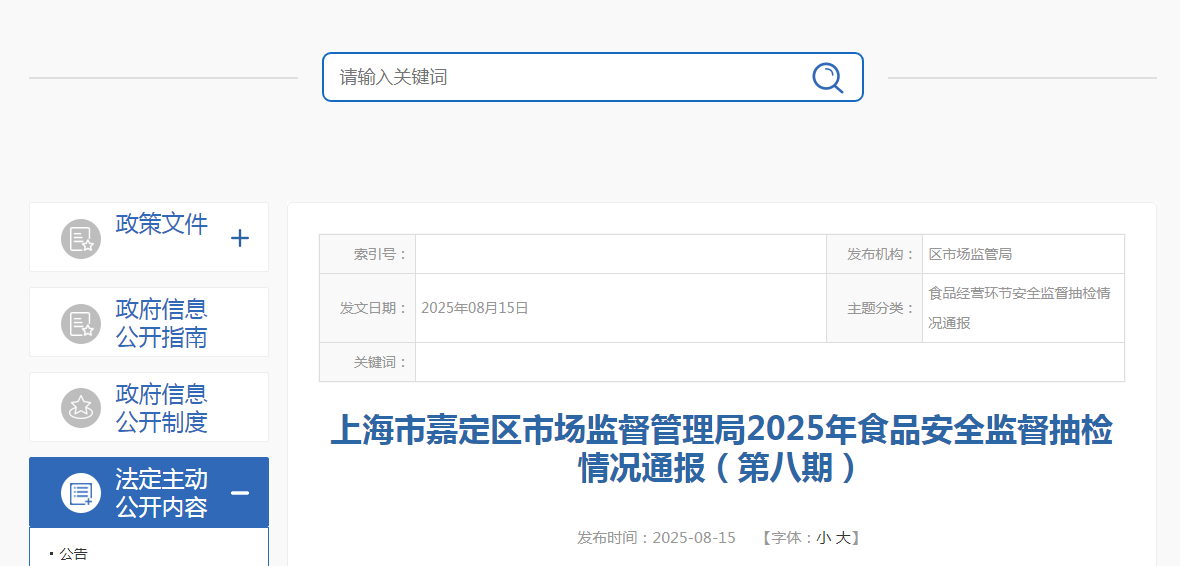Focus the keyword search input field
Image resolution: width=1180 pixels, height=566 pixels.
pyautogui.click(x=592, y=77)
